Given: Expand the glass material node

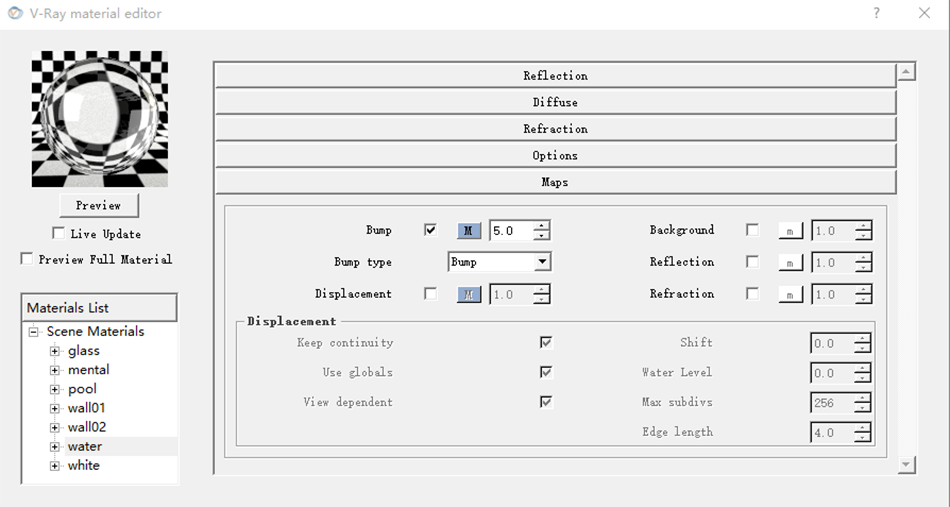Looking at the screenshot, I should [x=55, y=351].
